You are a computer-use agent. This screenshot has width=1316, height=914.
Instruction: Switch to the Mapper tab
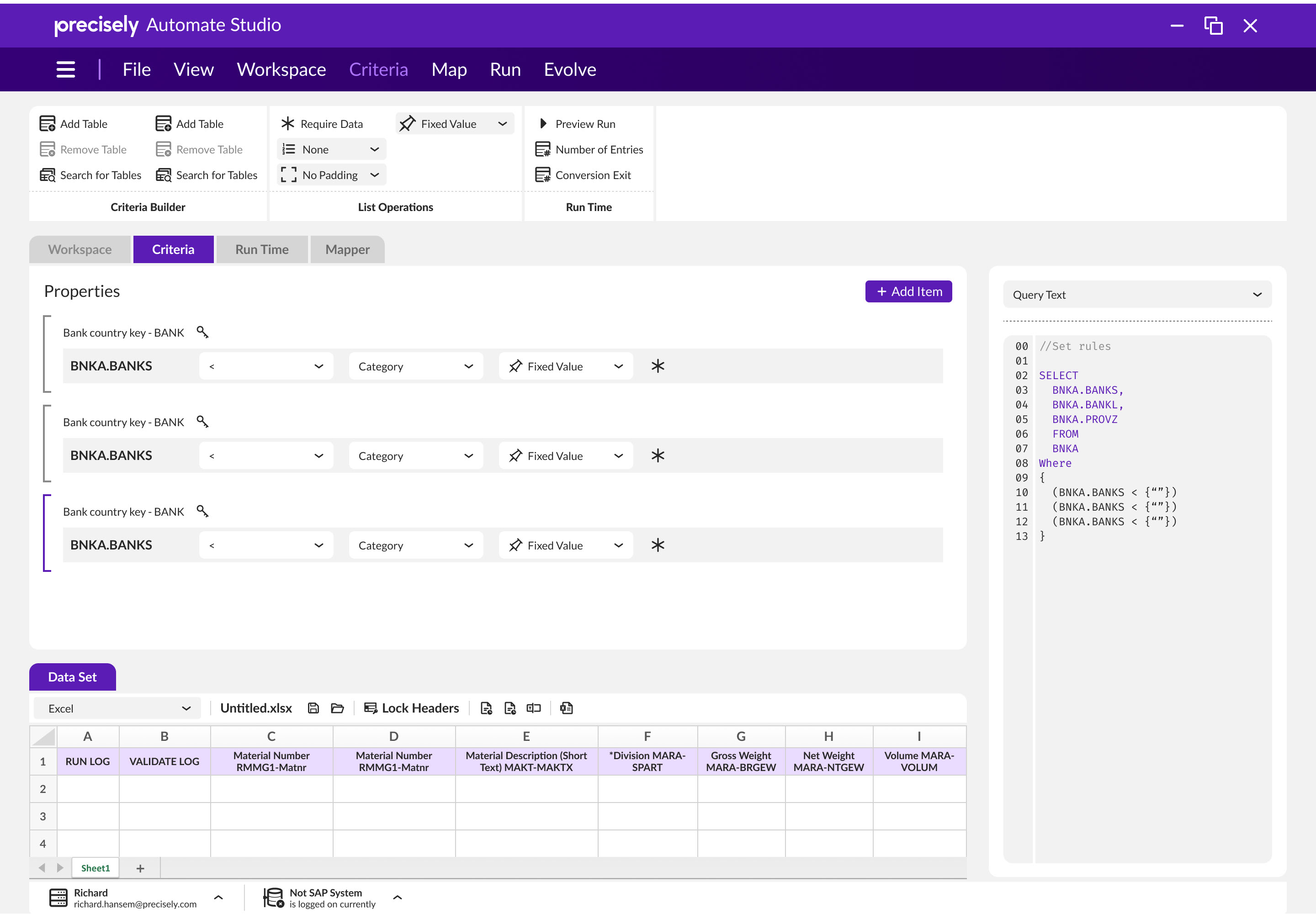pyautogui.click(x=347, y=249)
